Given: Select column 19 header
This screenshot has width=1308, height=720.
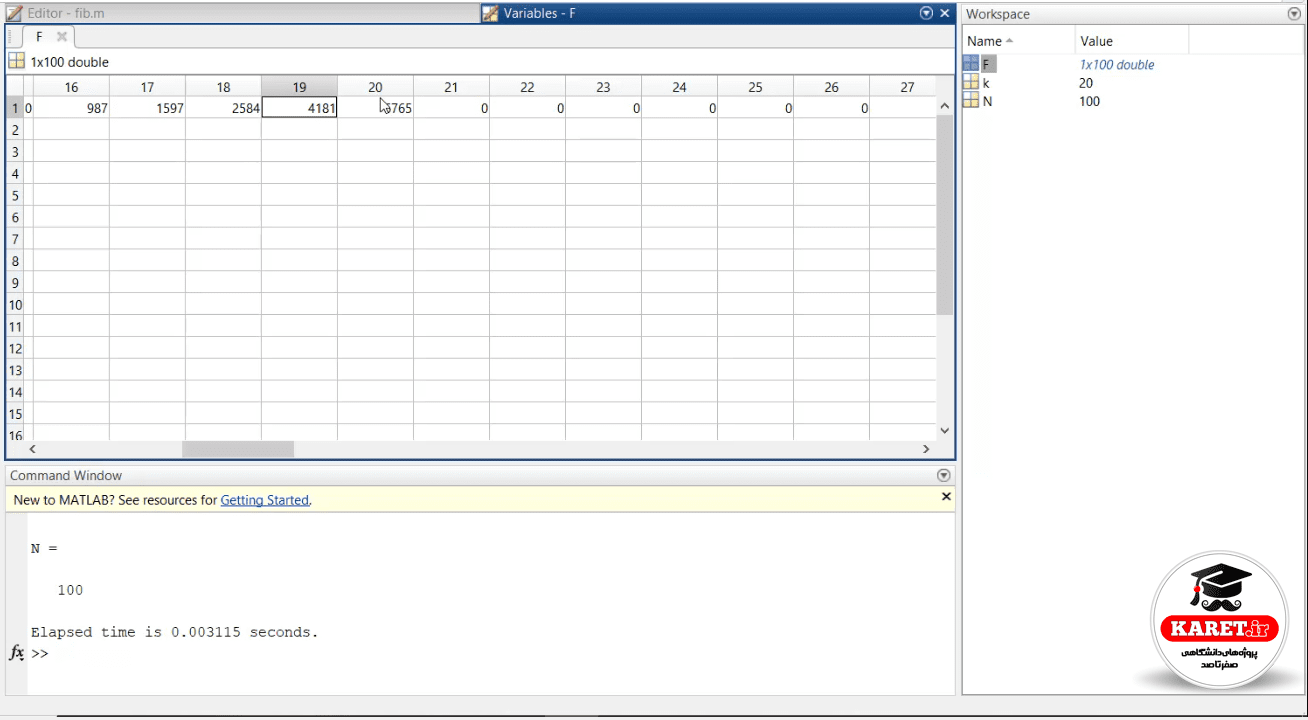Looking at the screenshot, I should click(x=299, y=87).
